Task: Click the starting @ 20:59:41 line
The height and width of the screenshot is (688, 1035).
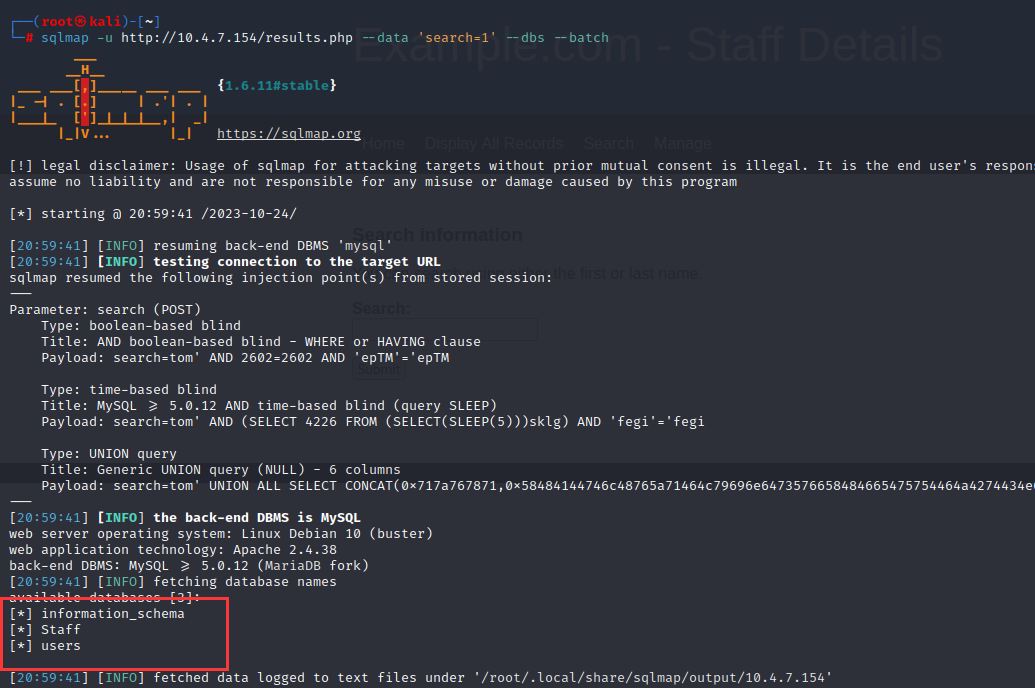Action: (153, 214)
